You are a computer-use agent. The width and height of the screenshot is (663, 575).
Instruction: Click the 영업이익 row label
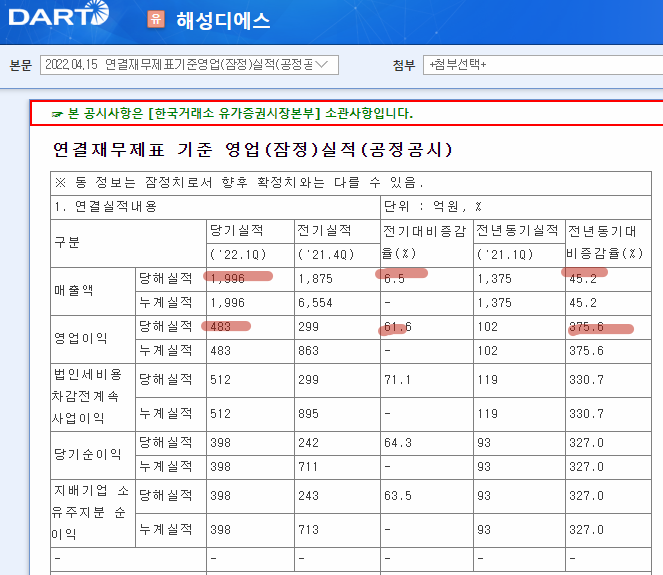[x=80, y=339]
